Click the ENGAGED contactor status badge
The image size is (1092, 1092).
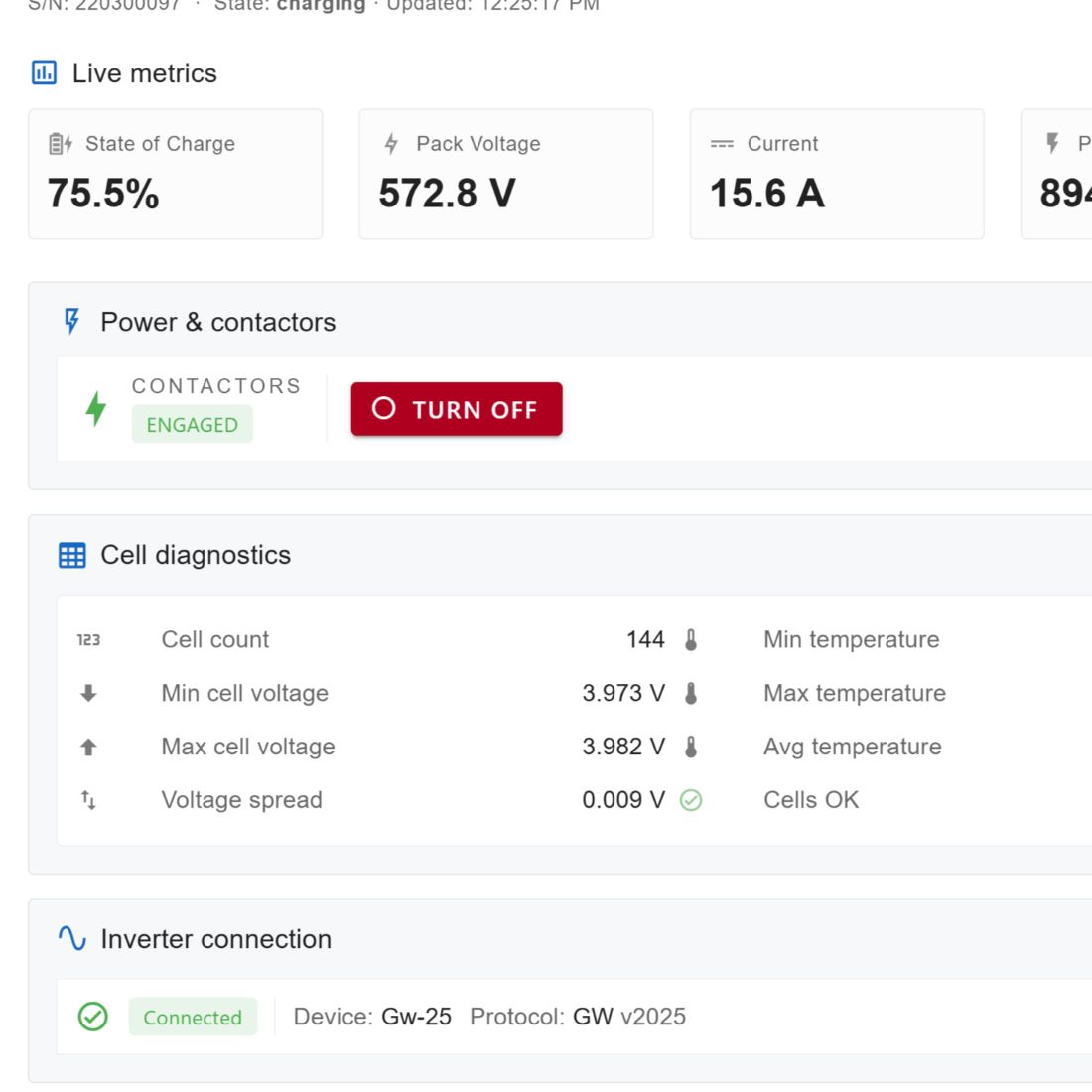point(193,424)
